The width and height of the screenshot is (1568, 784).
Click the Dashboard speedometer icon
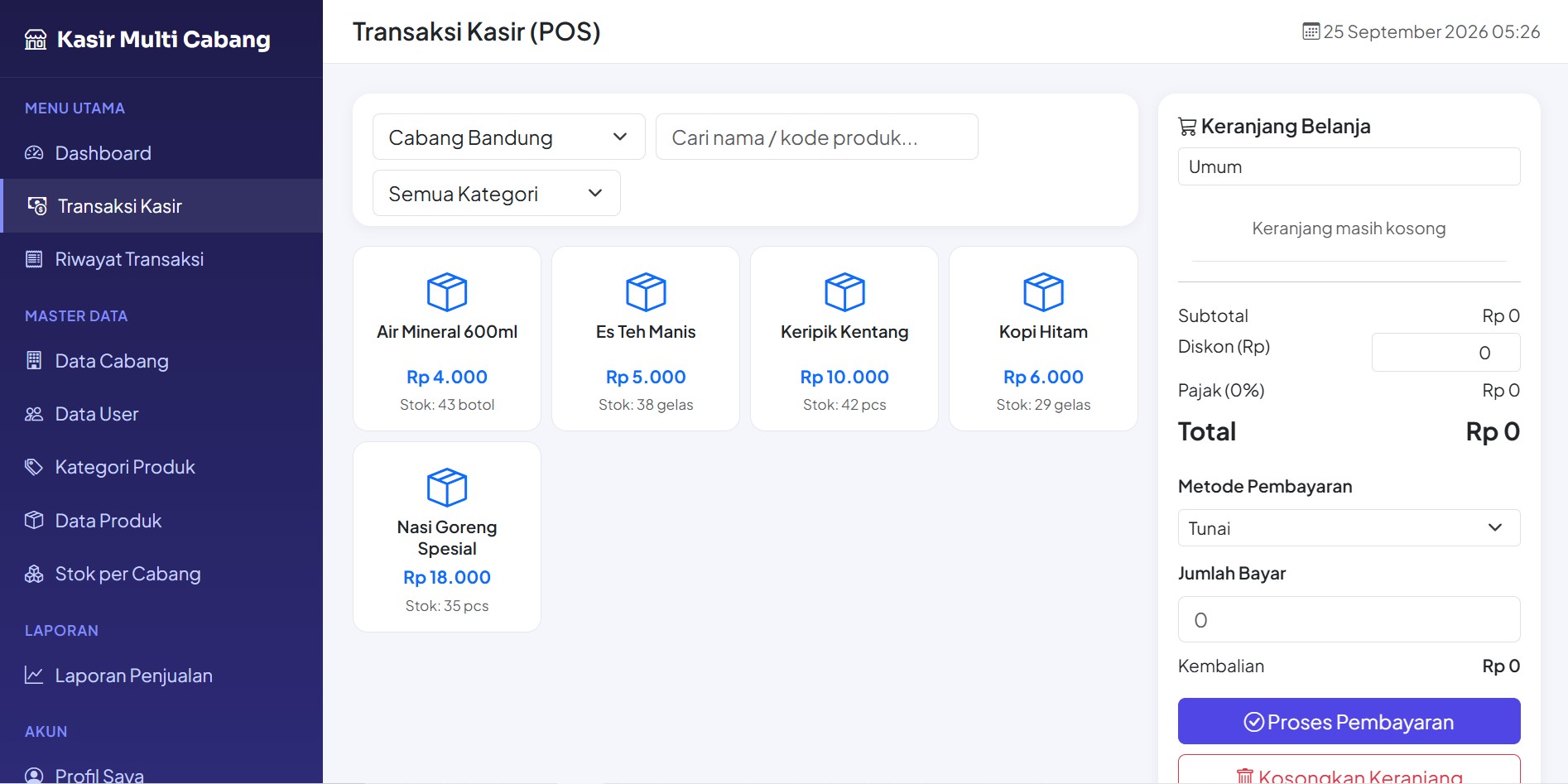(34, 153)
